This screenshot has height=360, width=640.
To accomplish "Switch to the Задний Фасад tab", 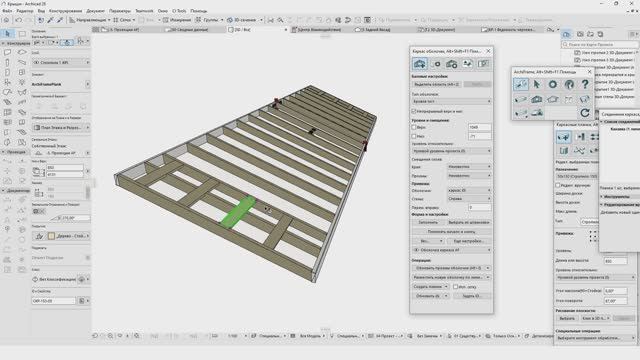I will point(376,30).
